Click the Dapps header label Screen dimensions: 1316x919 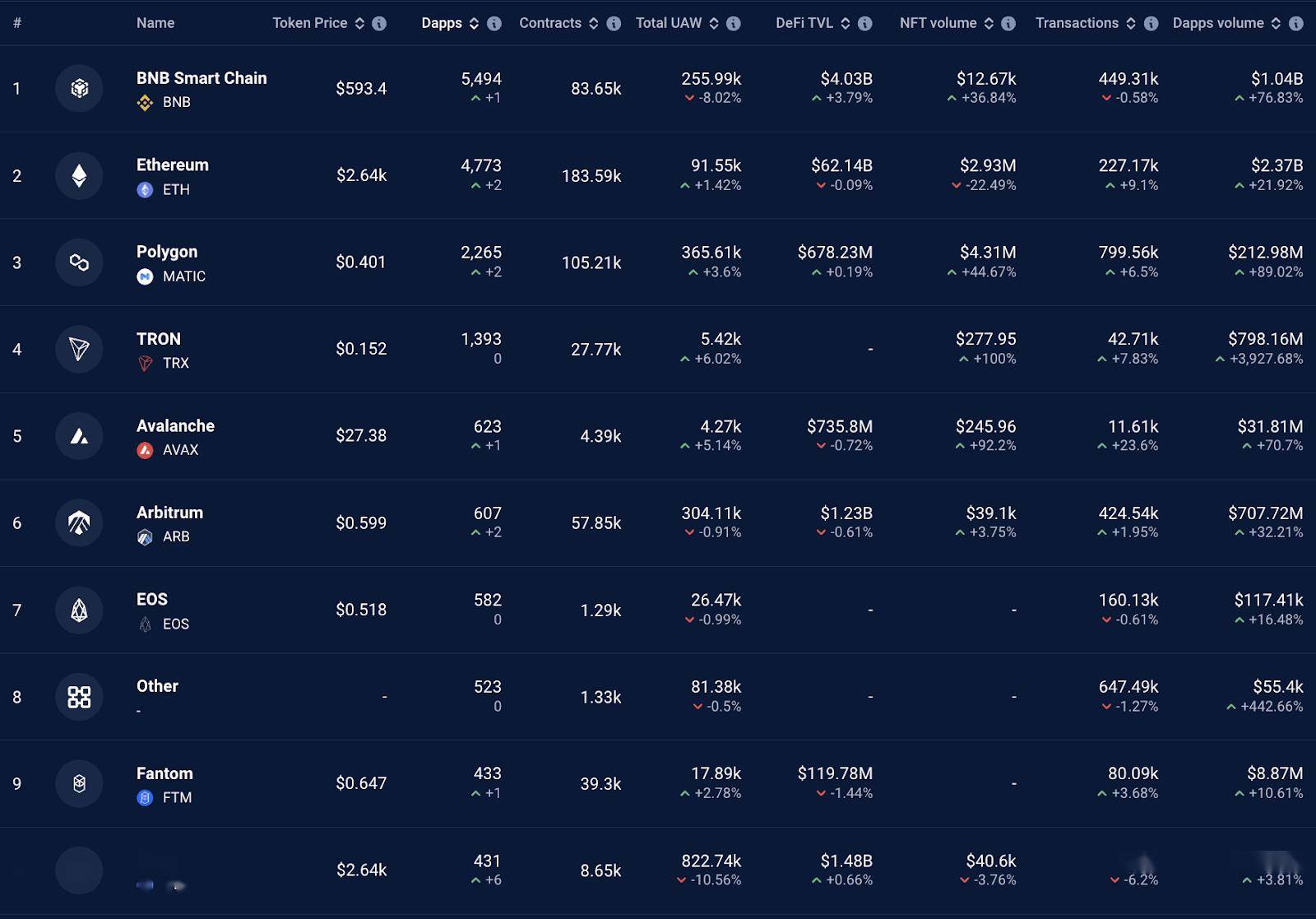[x=442, y=23]
